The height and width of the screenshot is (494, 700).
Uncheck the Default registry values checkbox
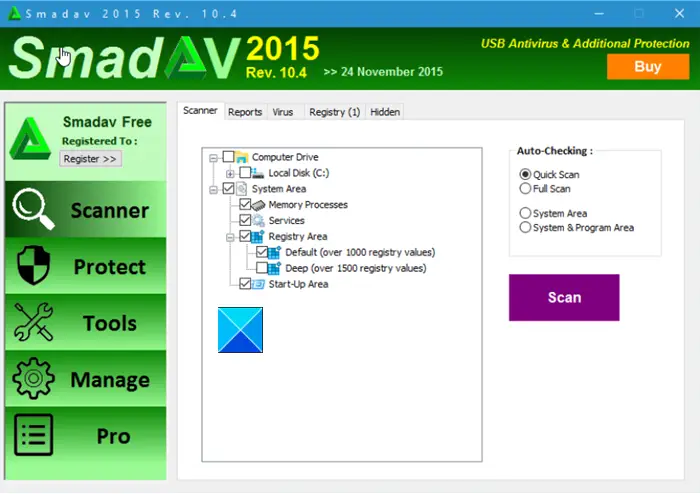[262, 252]
